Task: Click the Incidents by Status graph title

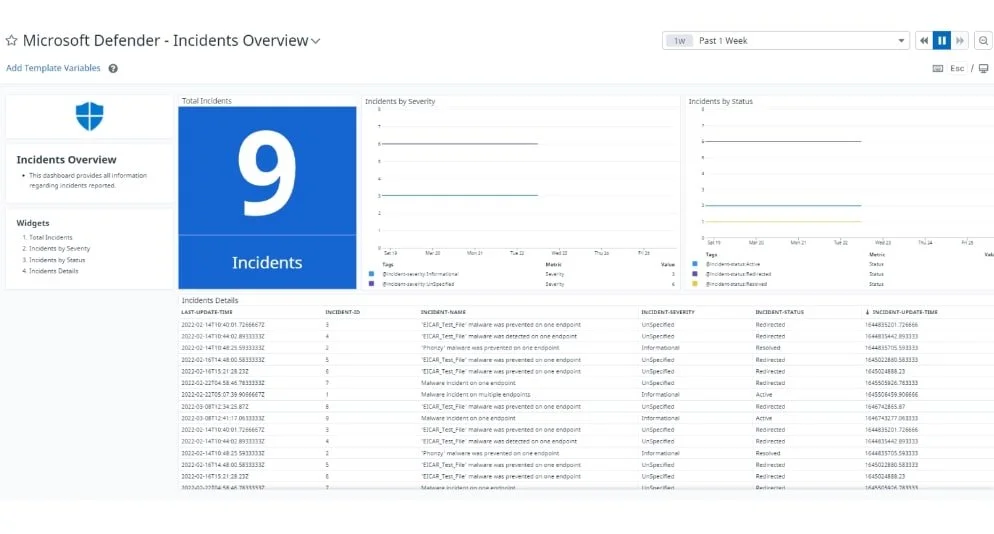Action: pos(721,101)
